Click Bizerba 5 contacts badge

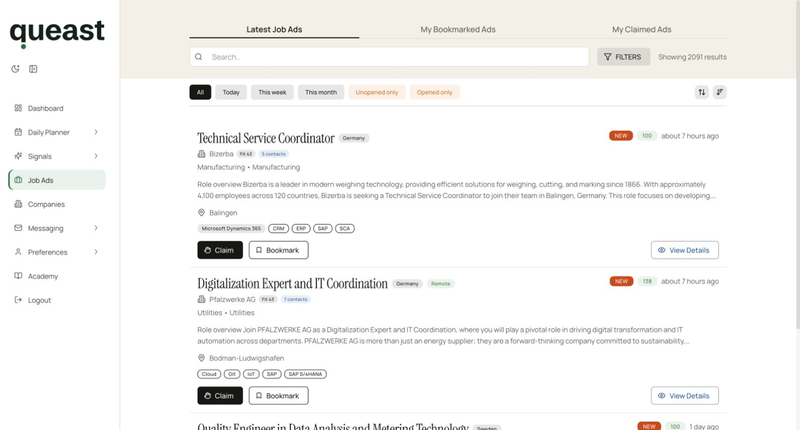(274, 154)
